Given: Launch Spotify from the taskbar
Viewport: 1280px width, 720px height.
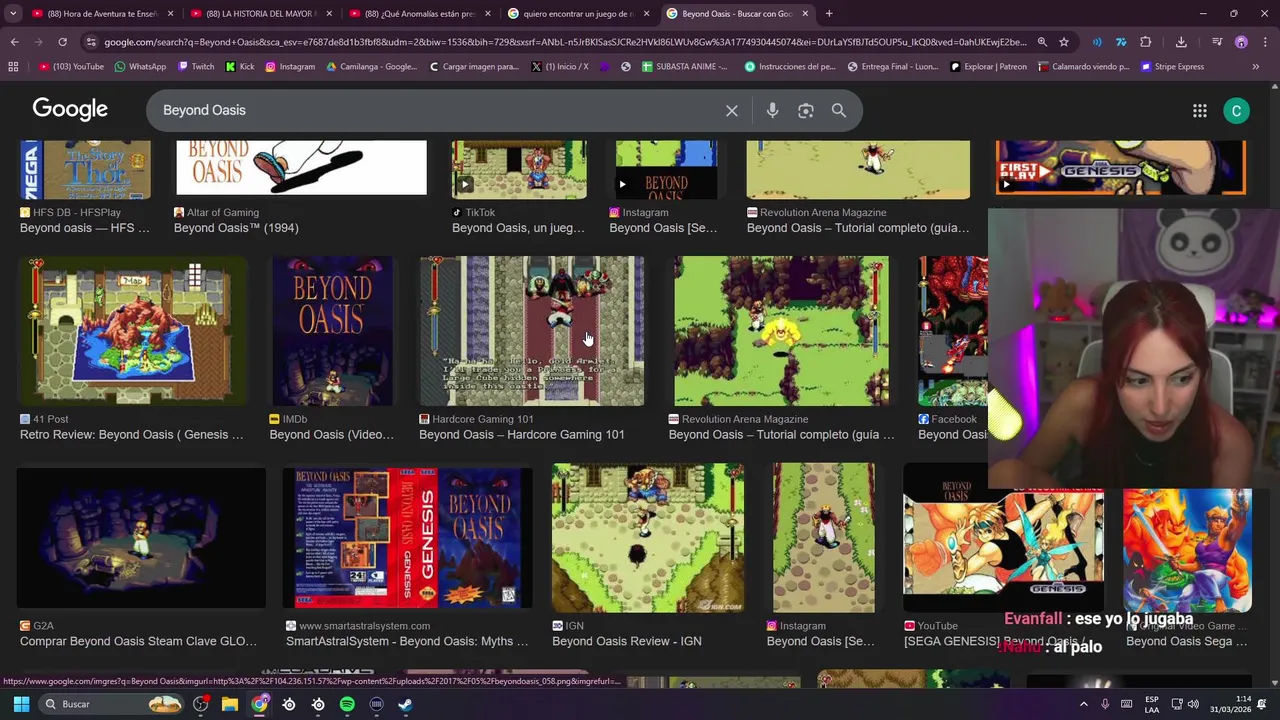Looking at the screenshot, I should 347,704.
